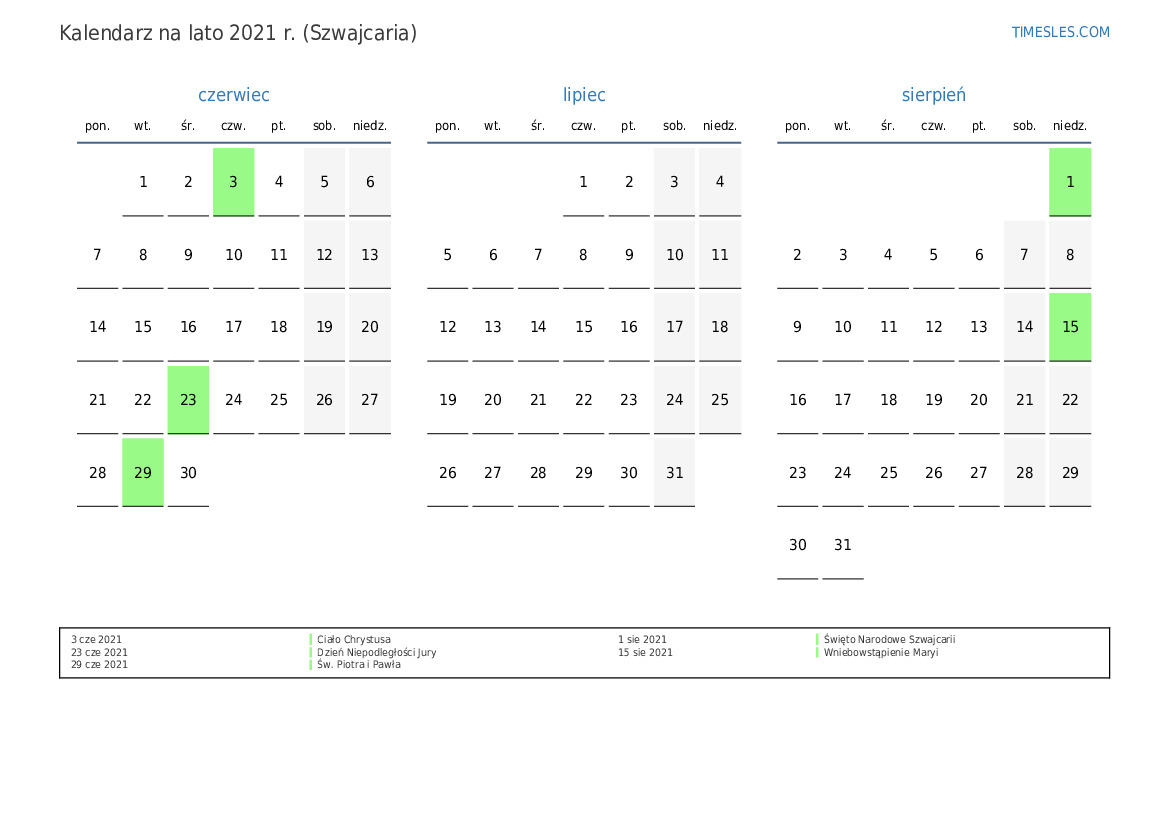Viewport: 1169px width, 827px height.
Task: Click highlighted June 3 holiday cell
Action: coord(233,182)
